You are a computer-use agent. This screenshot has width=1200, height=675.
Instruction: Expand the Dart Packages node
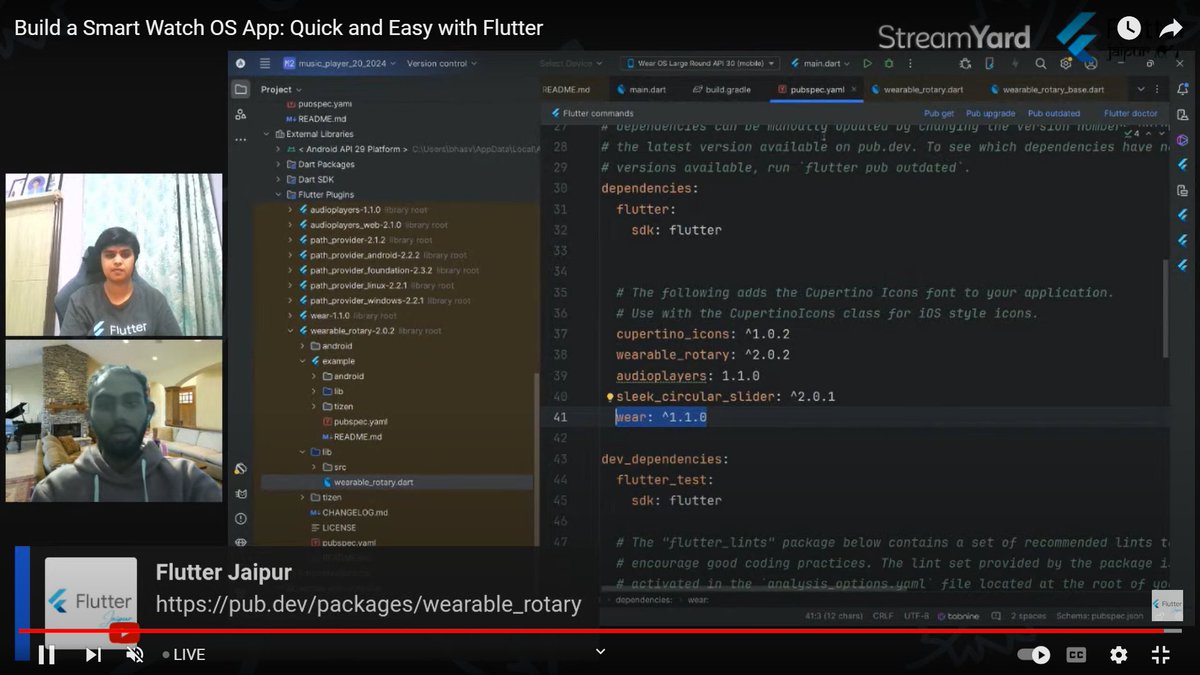pos(278,164)
